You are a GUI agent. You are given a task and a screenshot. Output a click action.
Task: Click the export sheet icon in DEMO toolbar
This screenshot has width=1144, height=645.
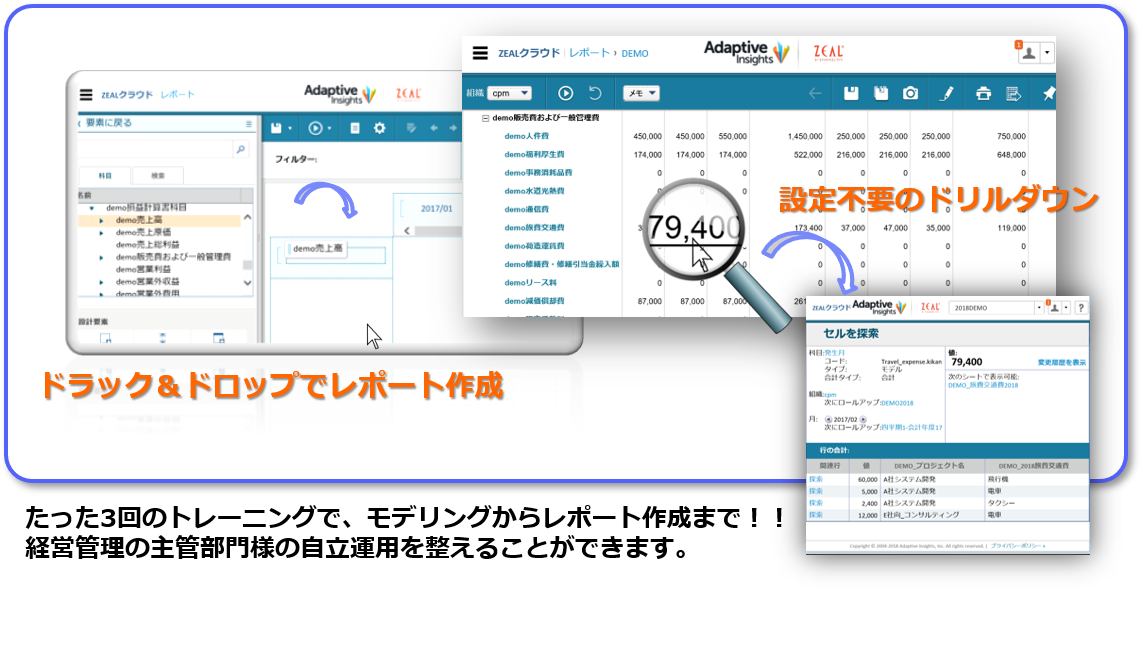[x=1013, y=93]
